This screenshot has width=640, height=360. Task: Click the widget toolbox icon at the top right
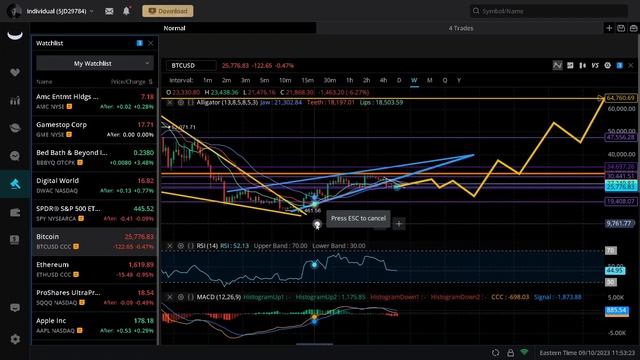[633, 28]
